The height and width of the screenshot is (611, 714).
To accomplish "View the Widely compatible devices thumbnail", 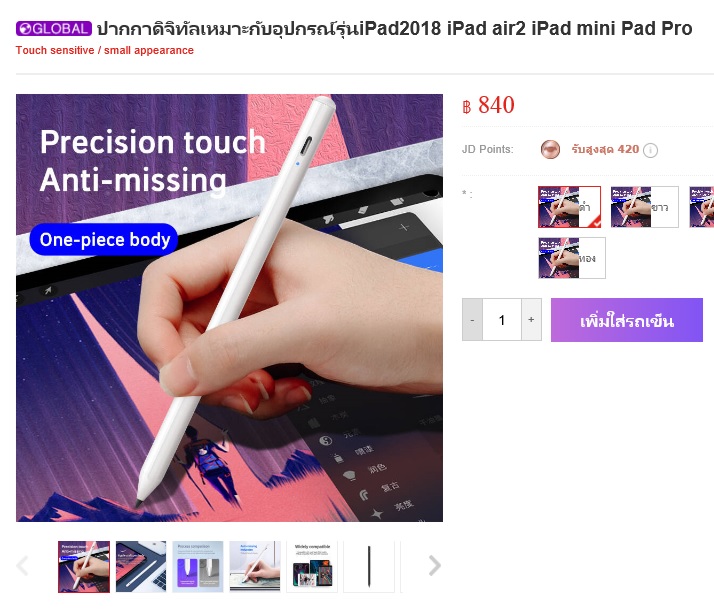I will (312, 567).
